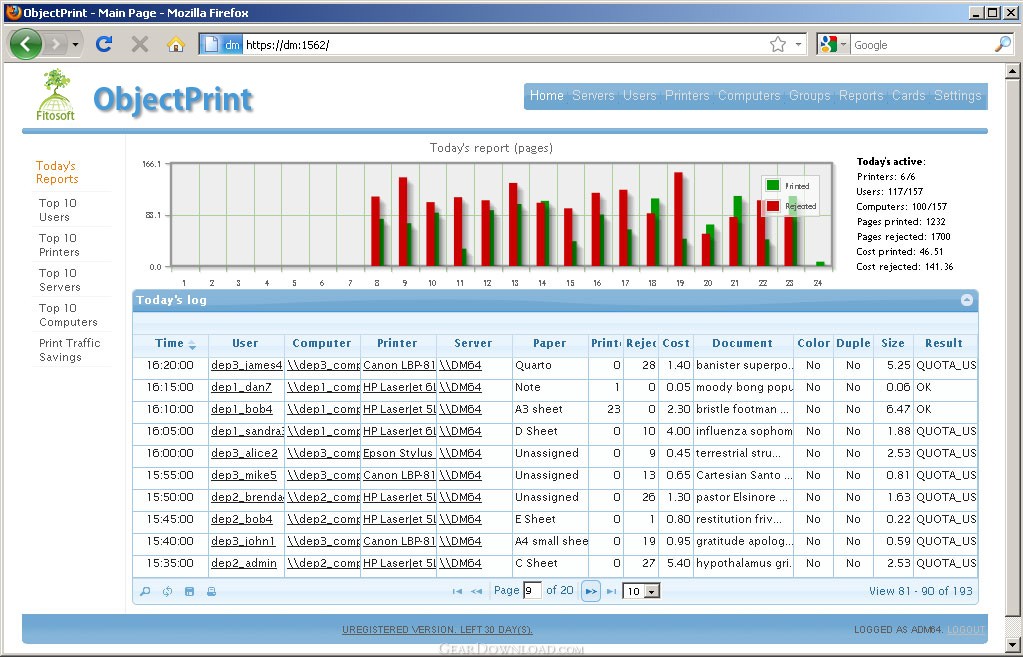Open the Servers menu item

593,96
